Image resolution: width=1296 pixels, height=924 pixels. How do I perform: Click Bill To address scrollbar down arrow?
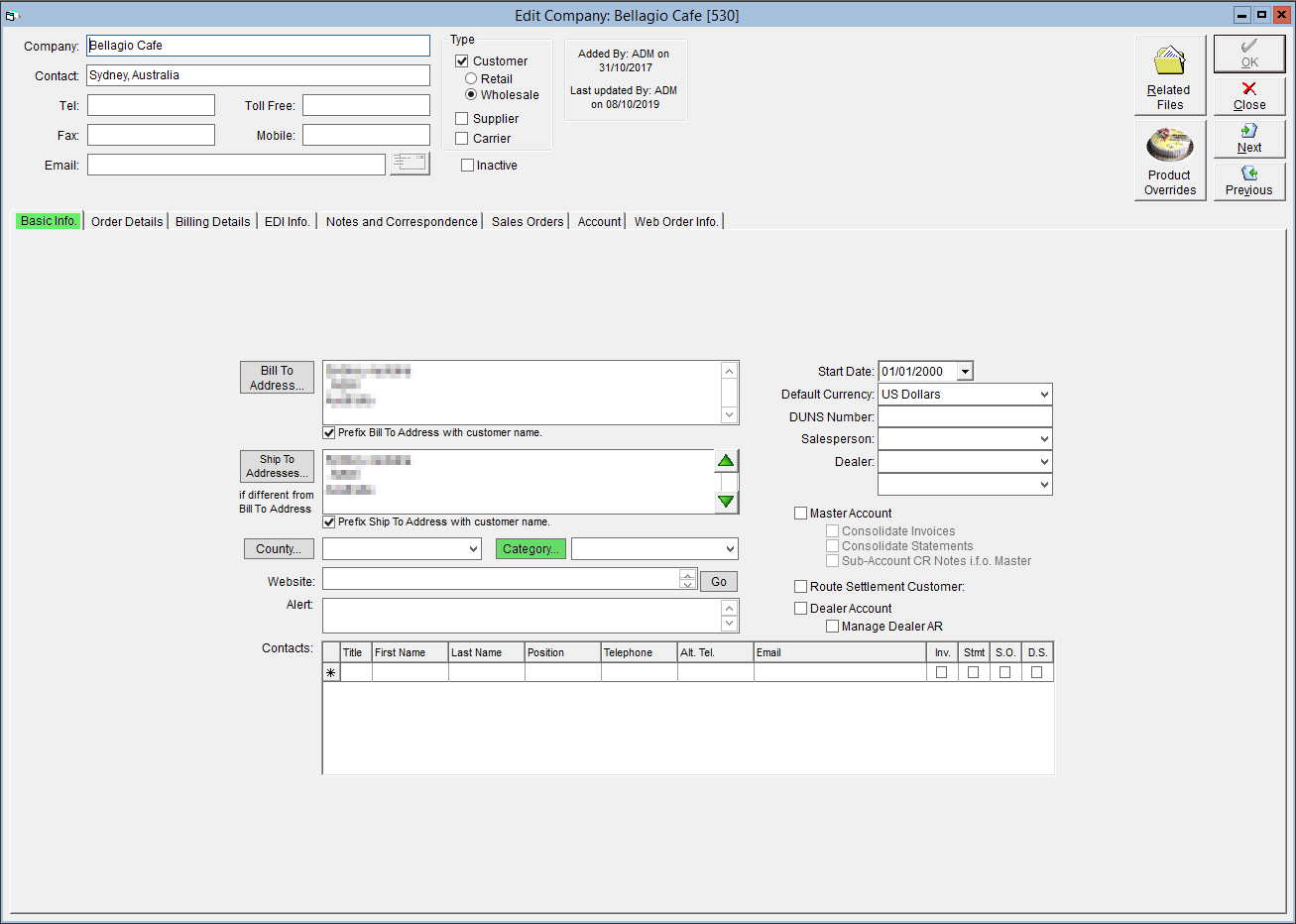click(729, 415)
